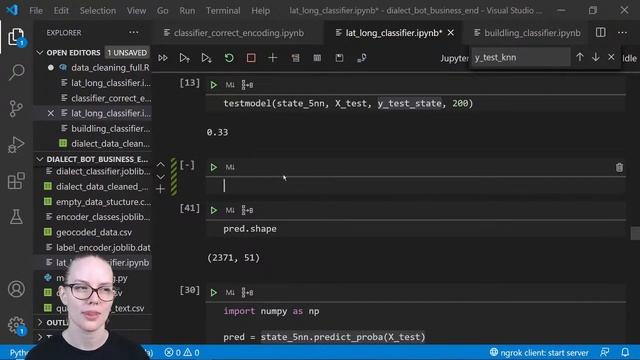Toggle cell 41 to markdown
Image resolution: width=640 pixels, height=360 pixels.
click(x=230, y=210)
